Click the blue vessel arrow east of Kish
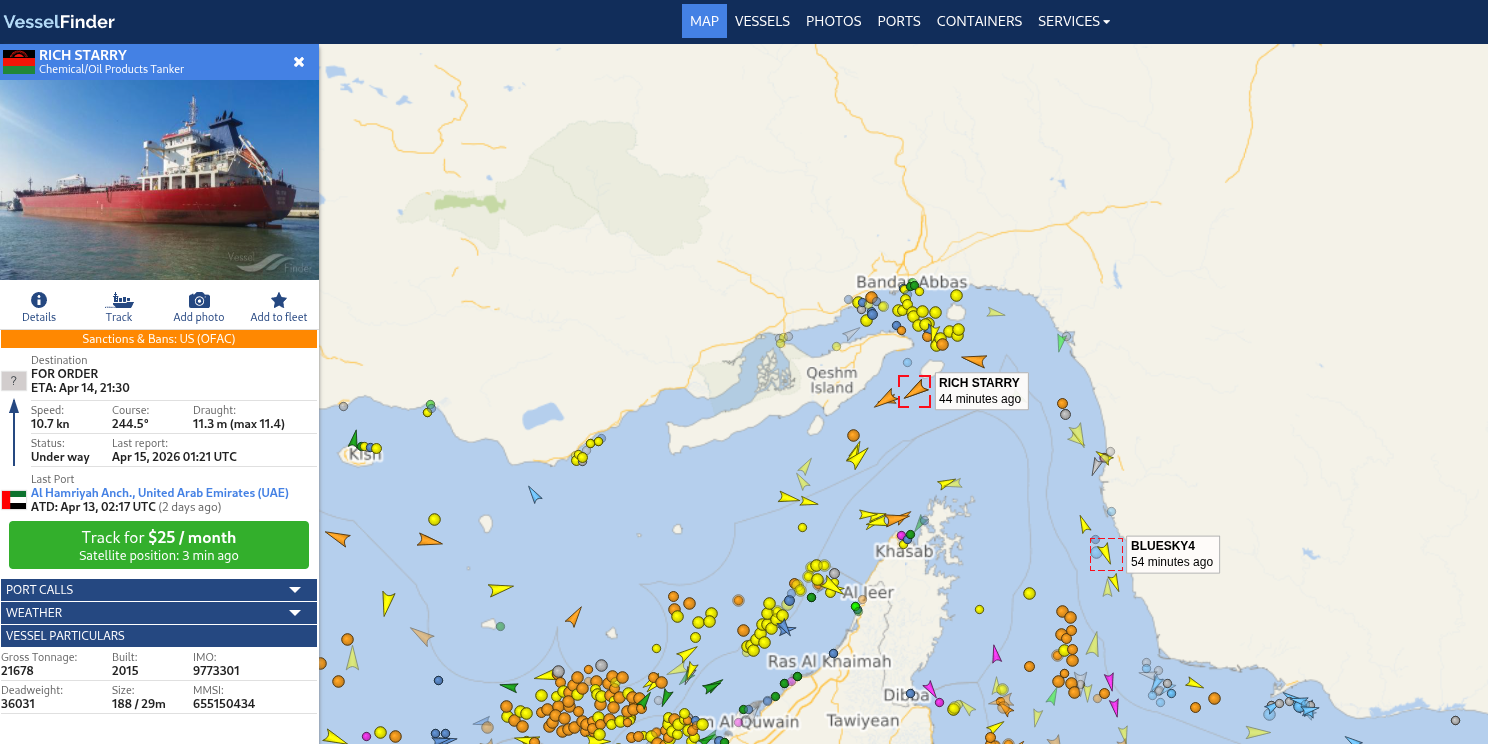The height and width of the screenshot is (744, 1488). (535, 494)
